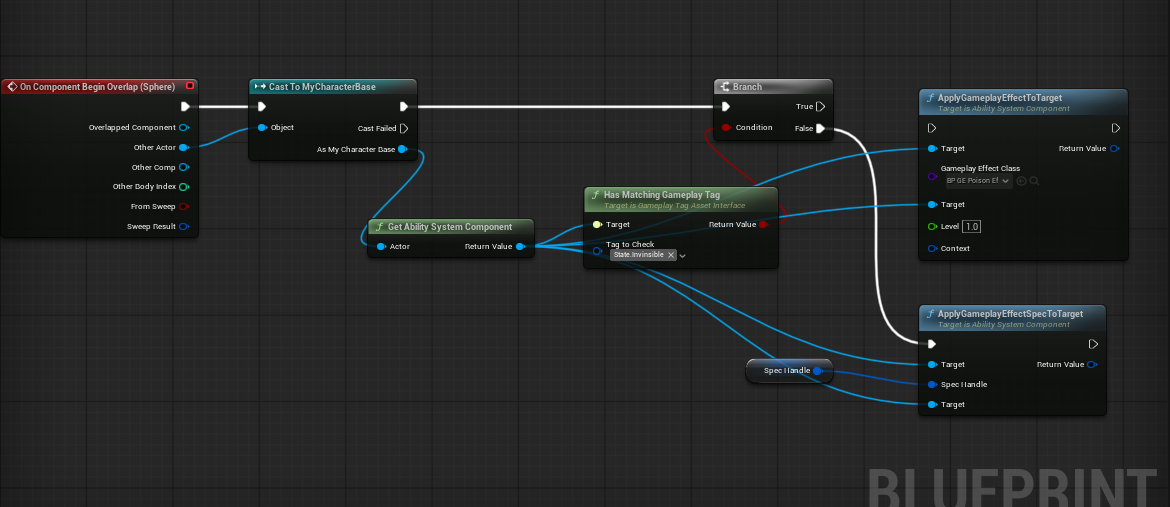This screenshot has width=1170, height=507.
Task: Open the BP GE Poison Effect class dropdown
Action: point(979,181)
